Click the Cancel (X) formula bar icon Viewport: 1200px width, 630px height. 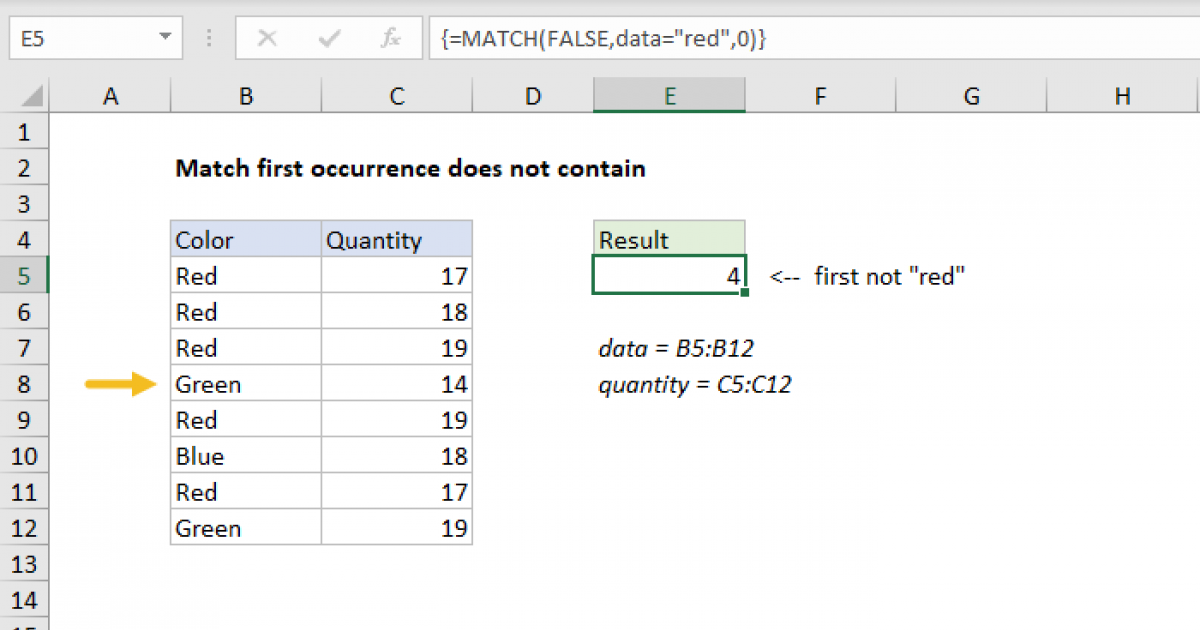point(267,39)
